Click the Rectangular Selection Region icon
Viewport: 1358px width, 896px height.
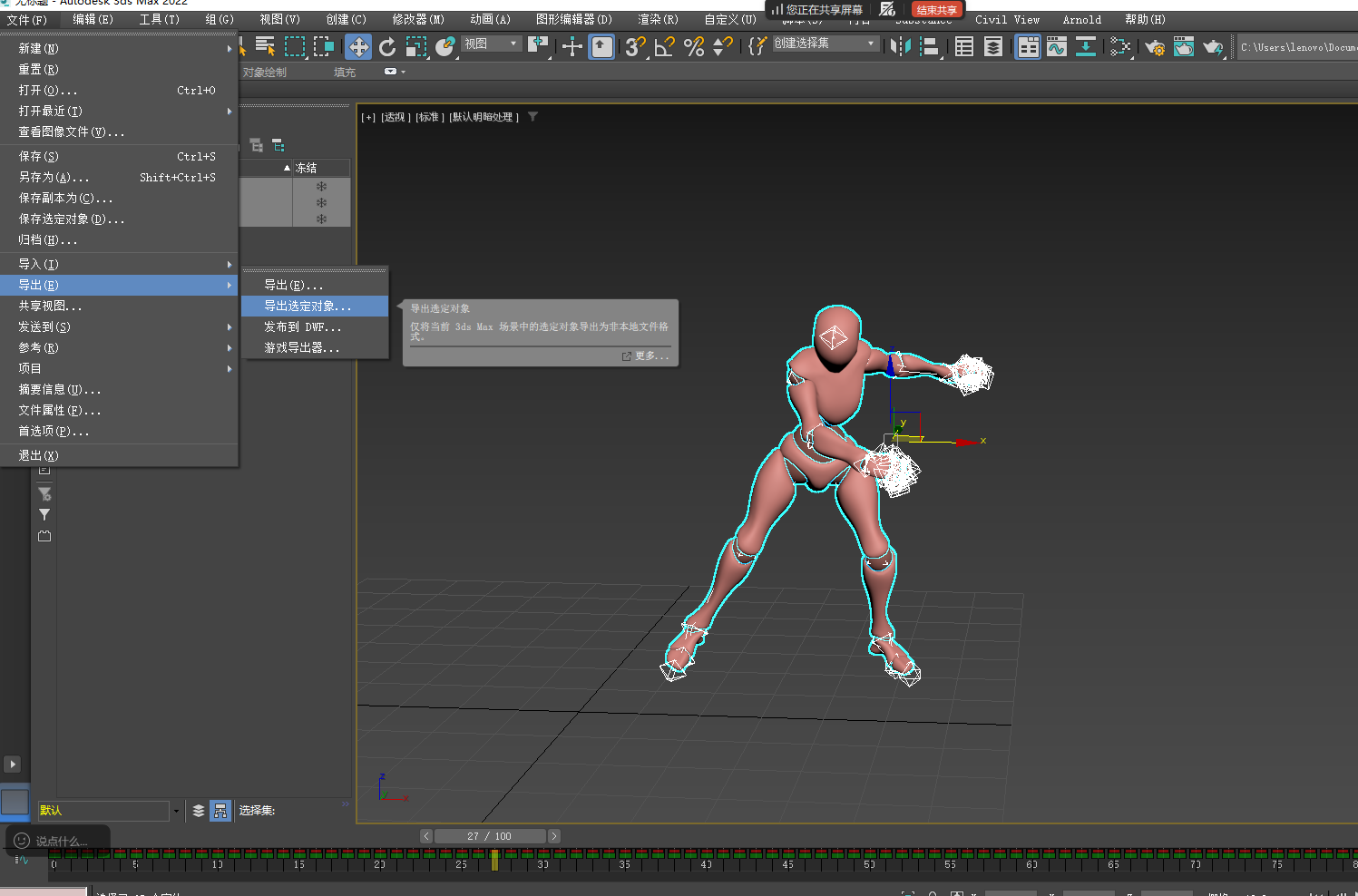click(295, 47)
